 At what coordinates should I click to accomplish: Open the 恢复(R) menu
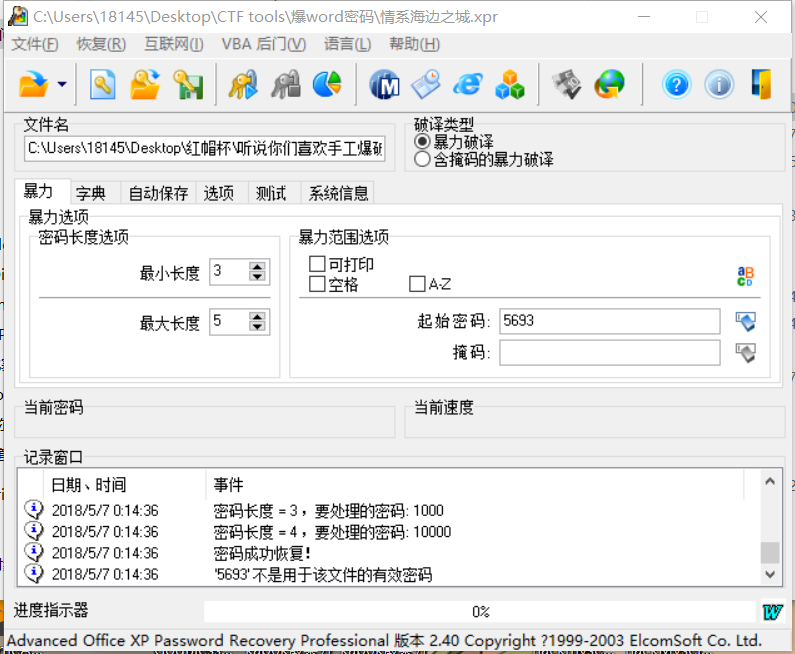point(101,44)
